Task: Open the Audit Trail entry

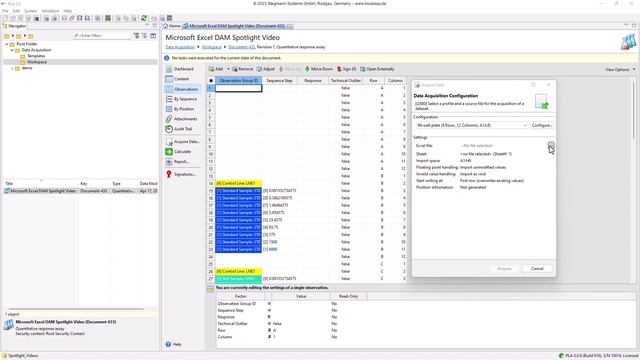Action: [x=179, y=129]
